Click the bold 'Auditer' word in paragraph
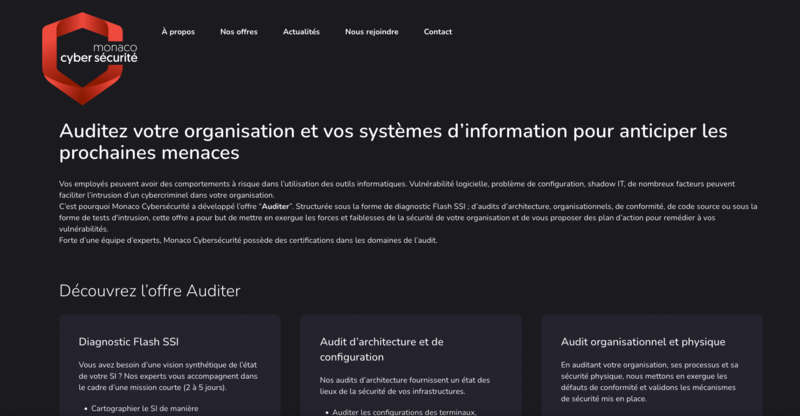The width and height of the screenshot is (800, 416). click(x=276, y=204)
